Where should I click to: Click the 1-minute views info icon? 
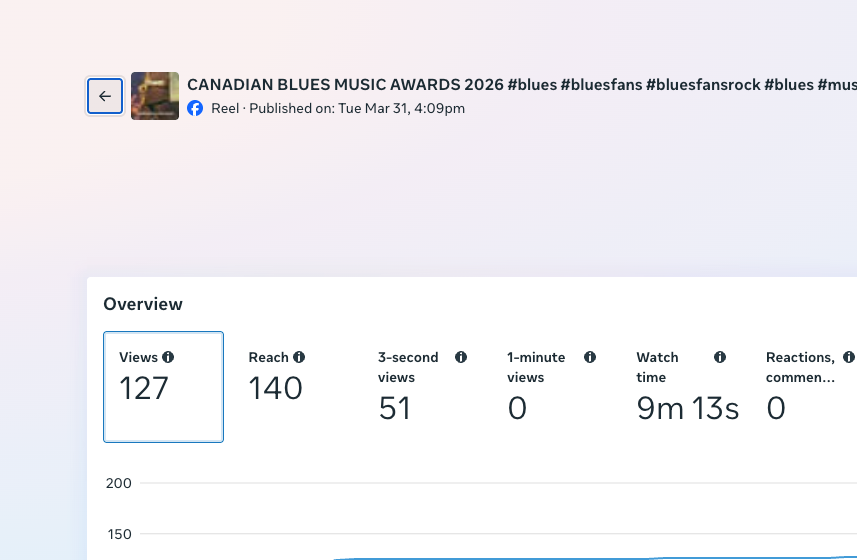[590, 357]
